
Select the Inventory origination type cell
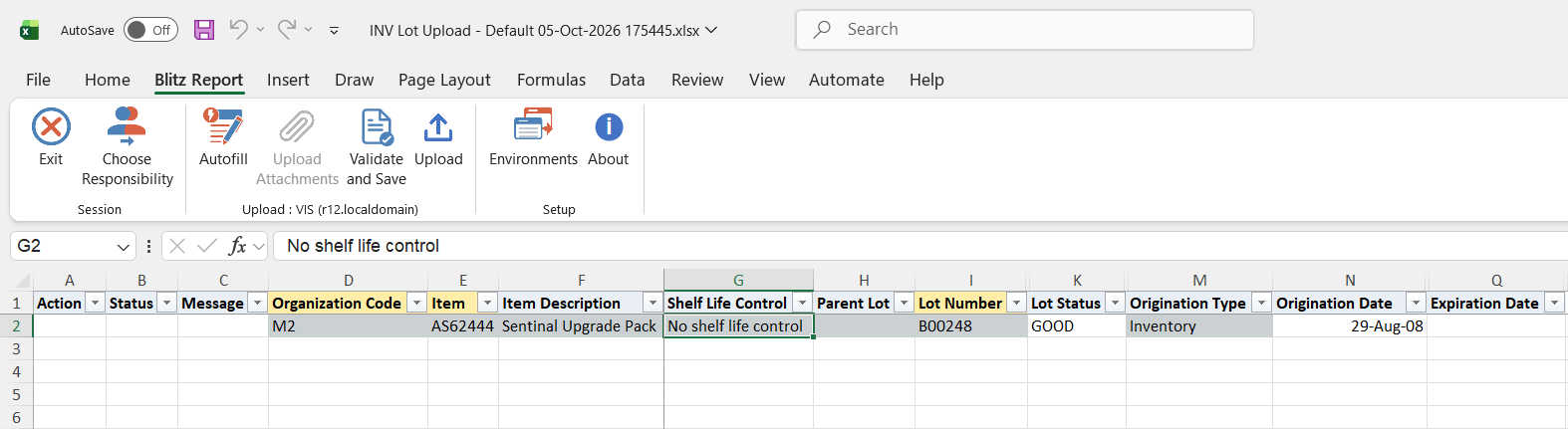pyautogui.click(x=1199, y=325)
